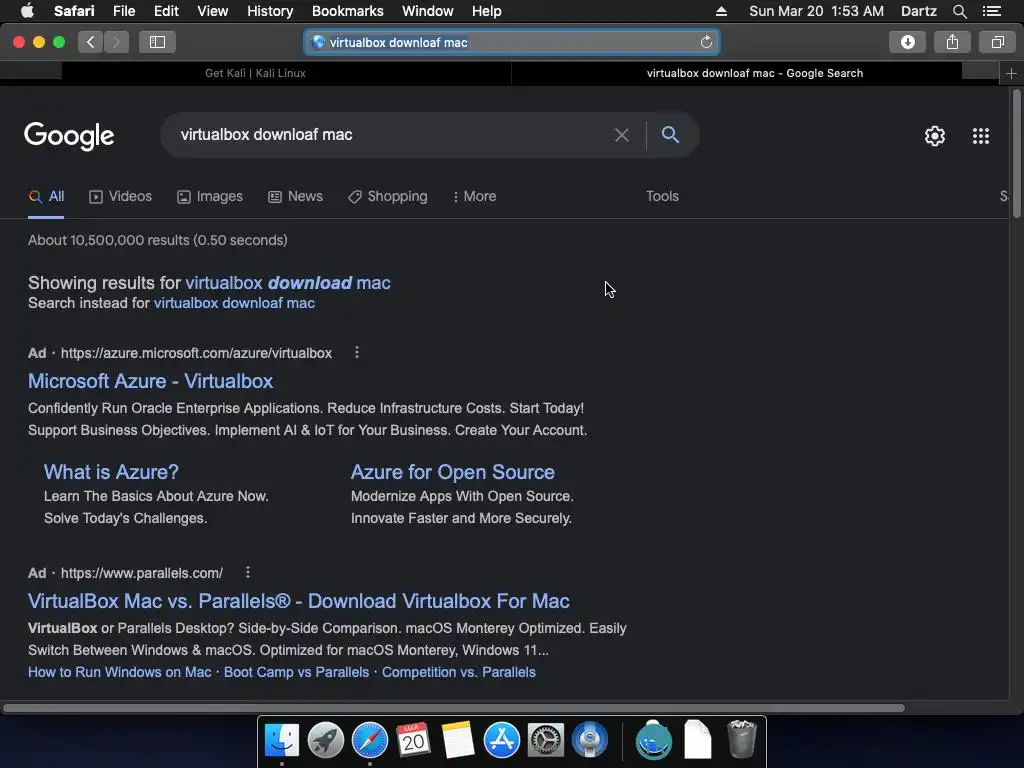Open Finder in the Dock
1024x768 pixels.
[281, 740]
